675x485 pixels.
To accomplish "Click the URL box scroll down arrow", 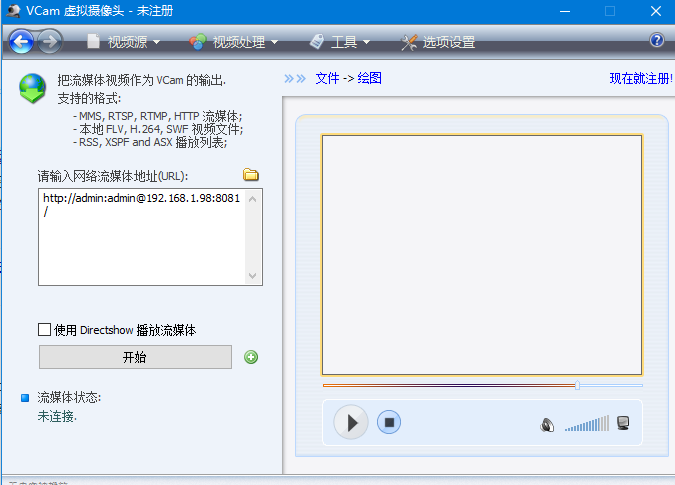I will 253,275.
